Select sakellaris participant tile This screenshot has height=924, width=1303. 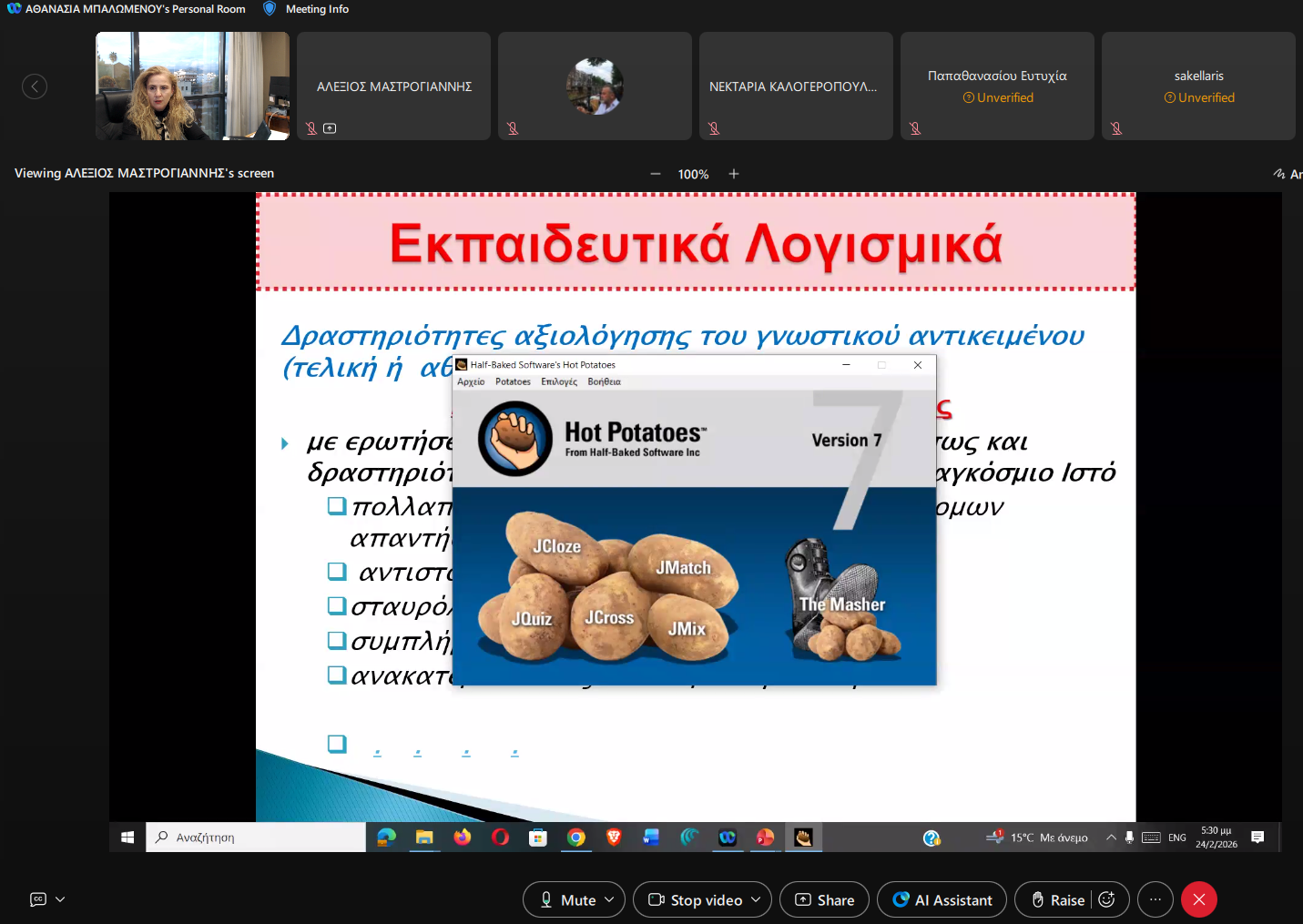click(x=1198, y=86)
